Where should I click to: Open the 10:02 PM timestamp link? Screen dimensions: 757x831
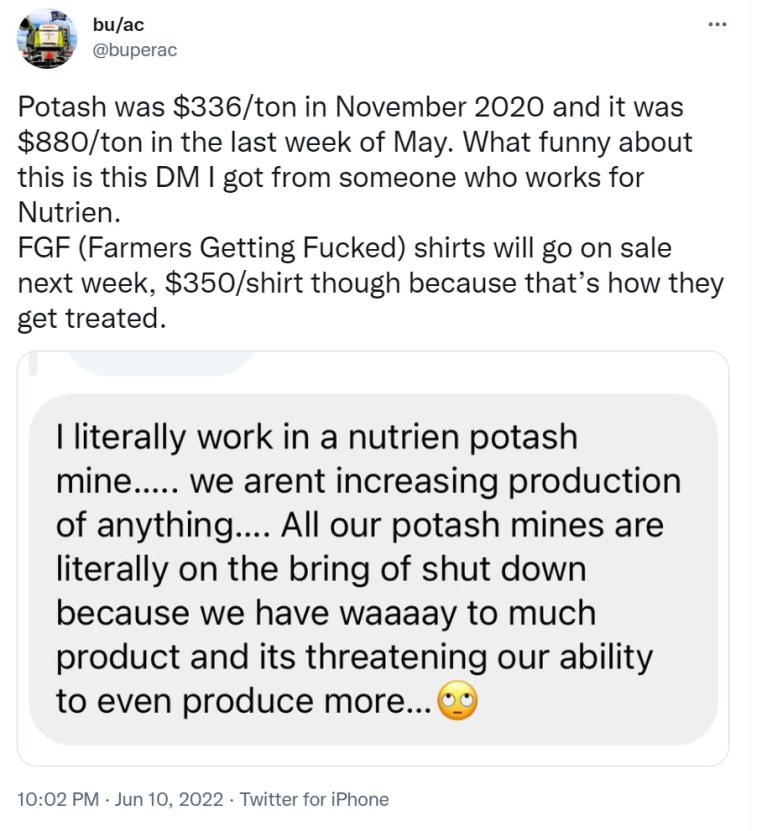point(58,799)
